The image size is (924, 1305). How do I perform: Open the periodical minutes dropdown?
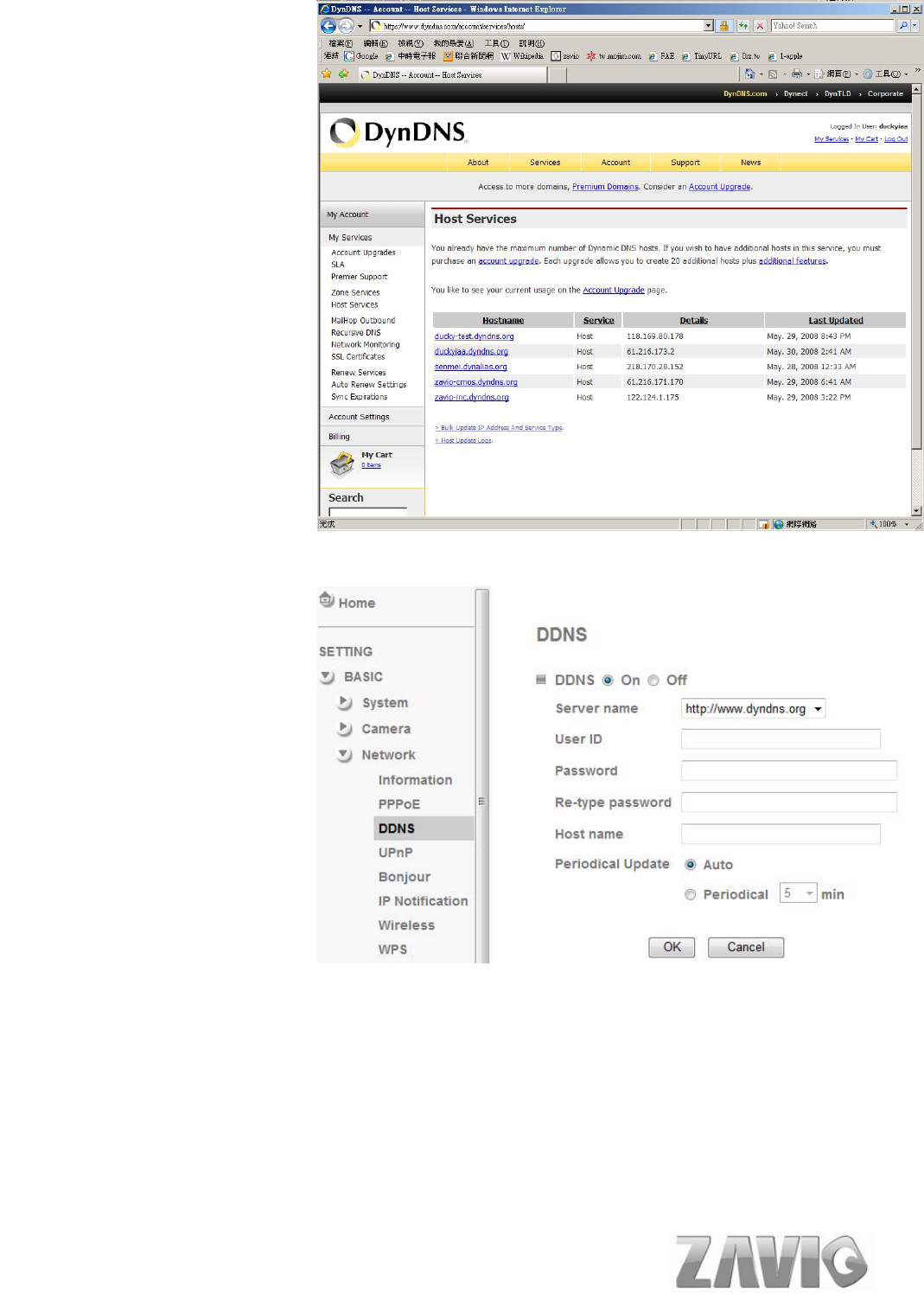(799, 893)
